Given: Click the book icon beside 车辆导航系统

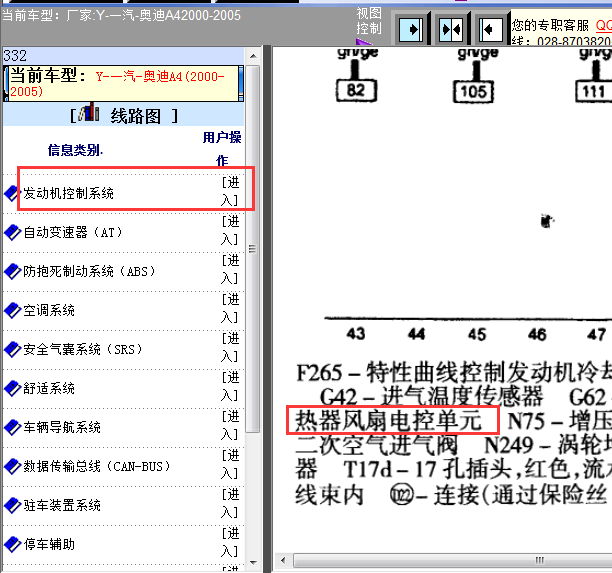Looking at the screenshot, I should click(x=12, y=427).
